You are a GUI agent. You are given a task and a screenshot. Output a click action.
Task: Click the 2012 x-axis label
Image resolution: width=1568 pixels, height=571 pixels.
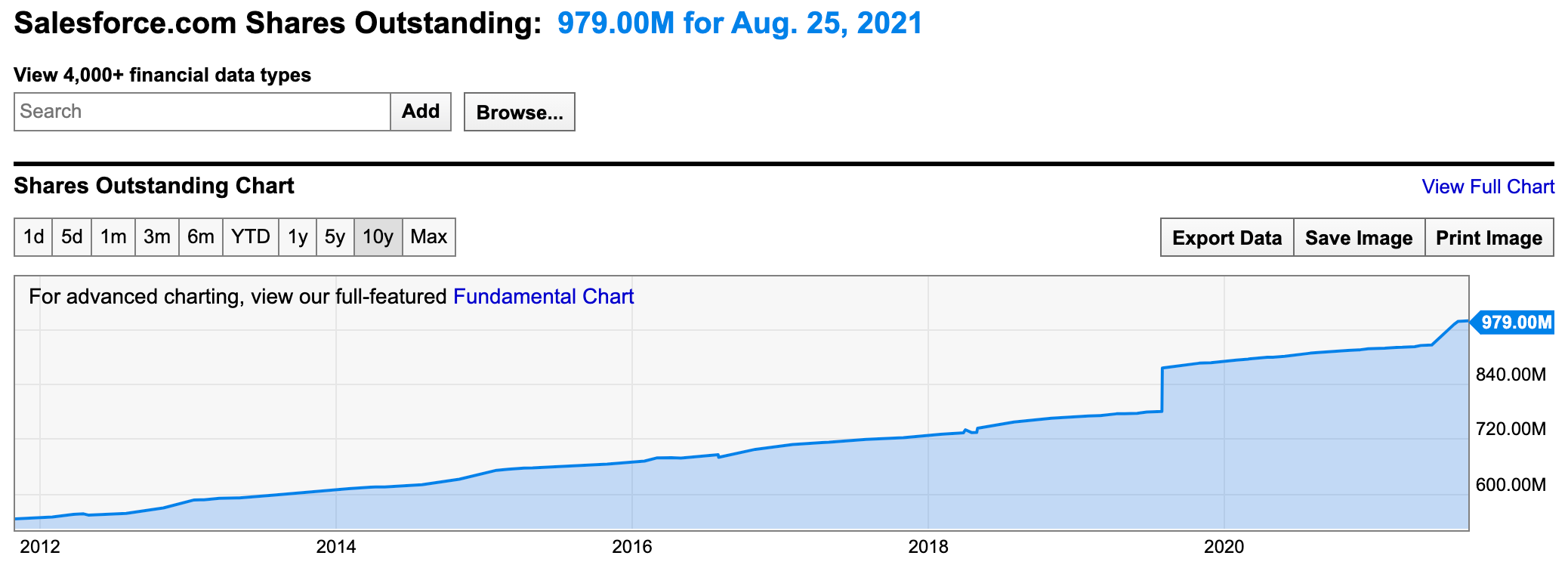(39, 547)
